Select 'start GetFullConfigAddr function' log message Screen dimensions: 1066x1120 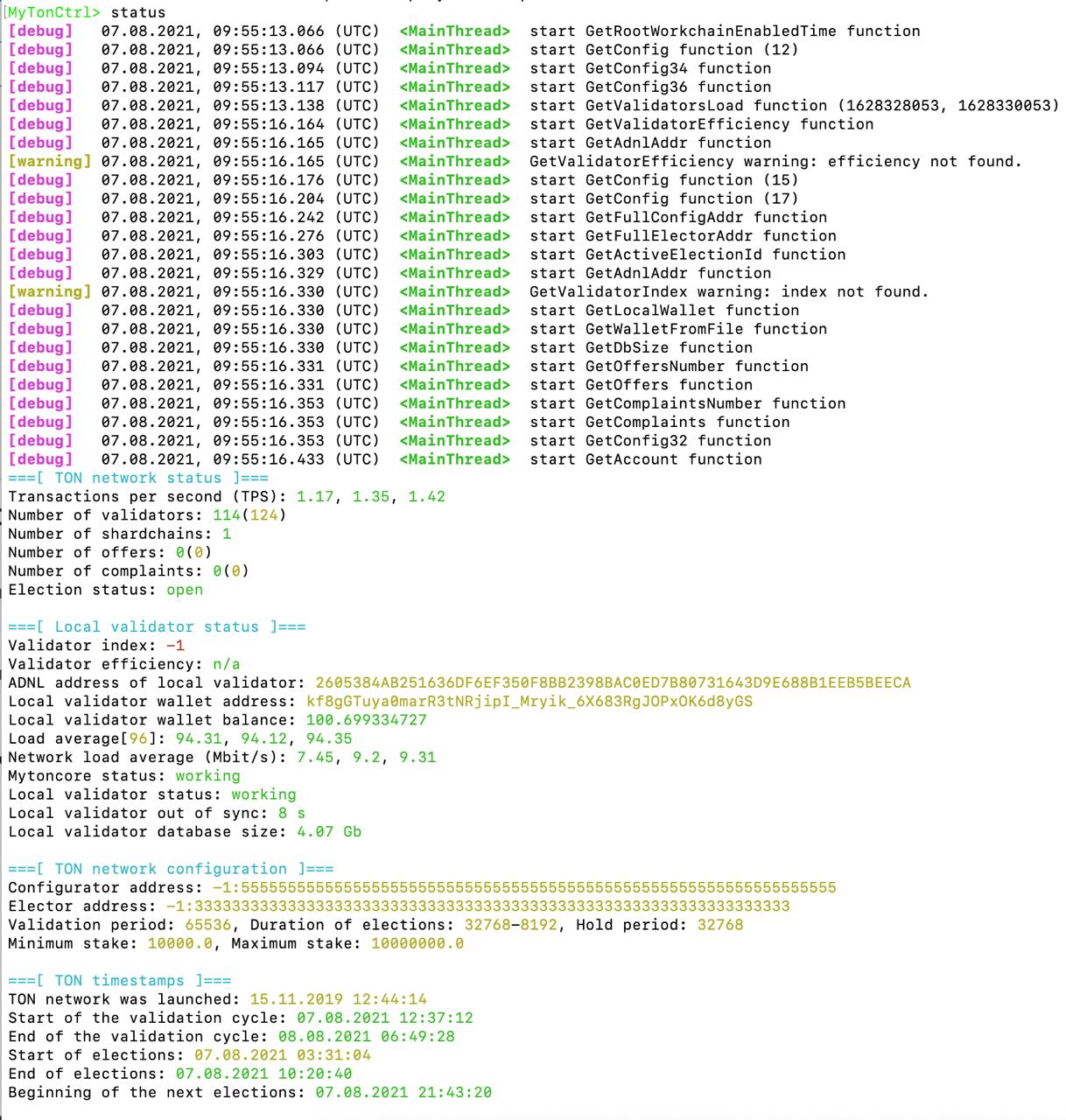click(678, 217)
